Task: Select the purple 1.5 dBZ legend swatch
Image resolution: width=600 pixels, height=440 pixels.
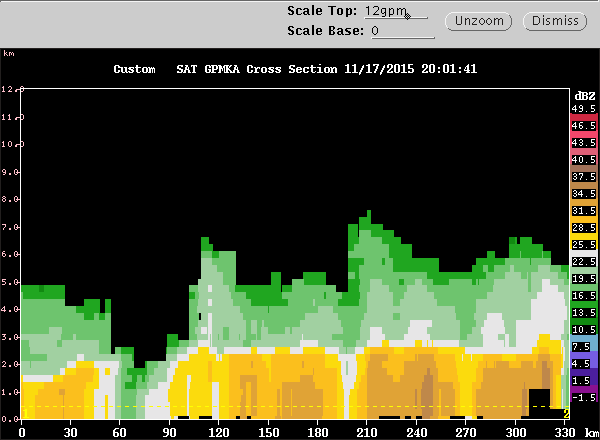Action: [583, 381]
